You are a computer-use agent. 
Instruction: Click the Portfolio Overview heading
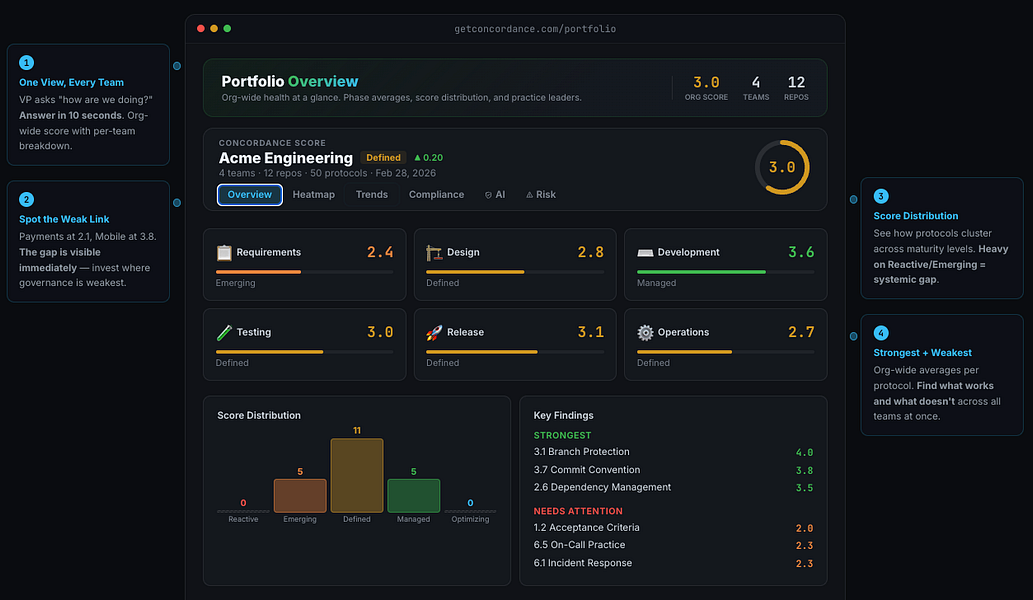click(x=290, y=81)
